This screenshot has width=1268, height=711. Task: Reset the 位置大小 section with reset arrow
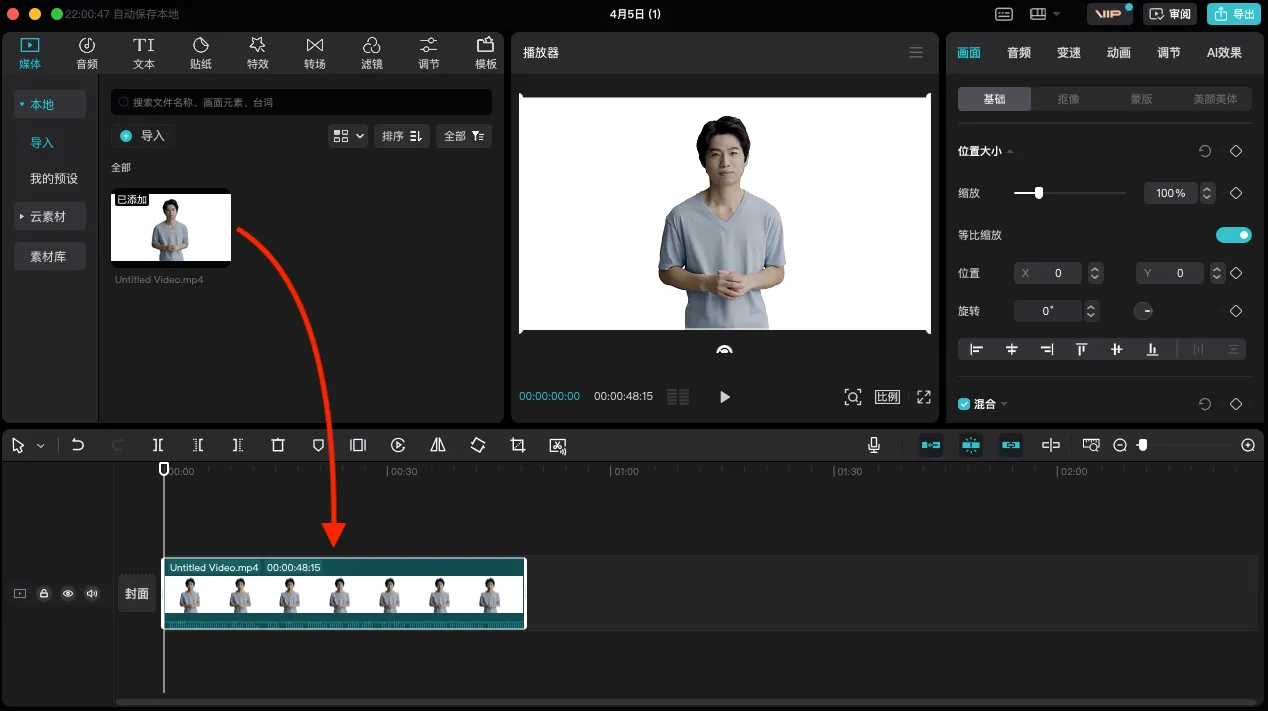point(1205,151)
